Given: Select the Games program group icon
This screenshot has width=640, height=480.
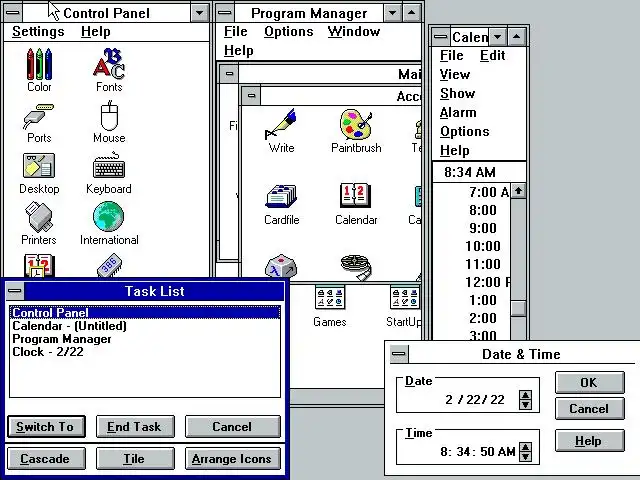Looking at the screenshot, I should click(330, 306).
